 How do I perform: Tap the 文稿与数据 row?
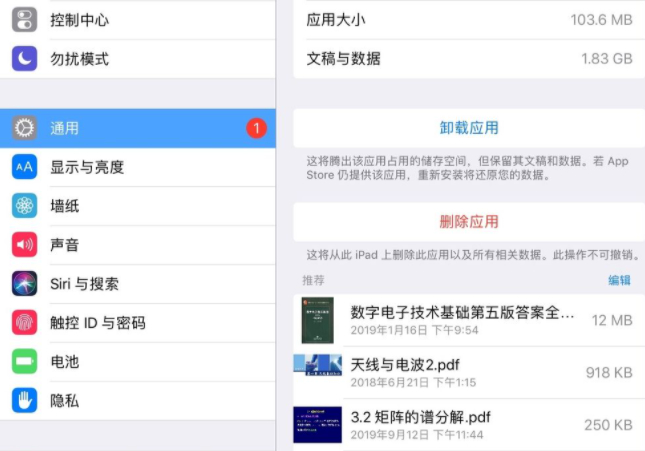[x=469, y=58]
